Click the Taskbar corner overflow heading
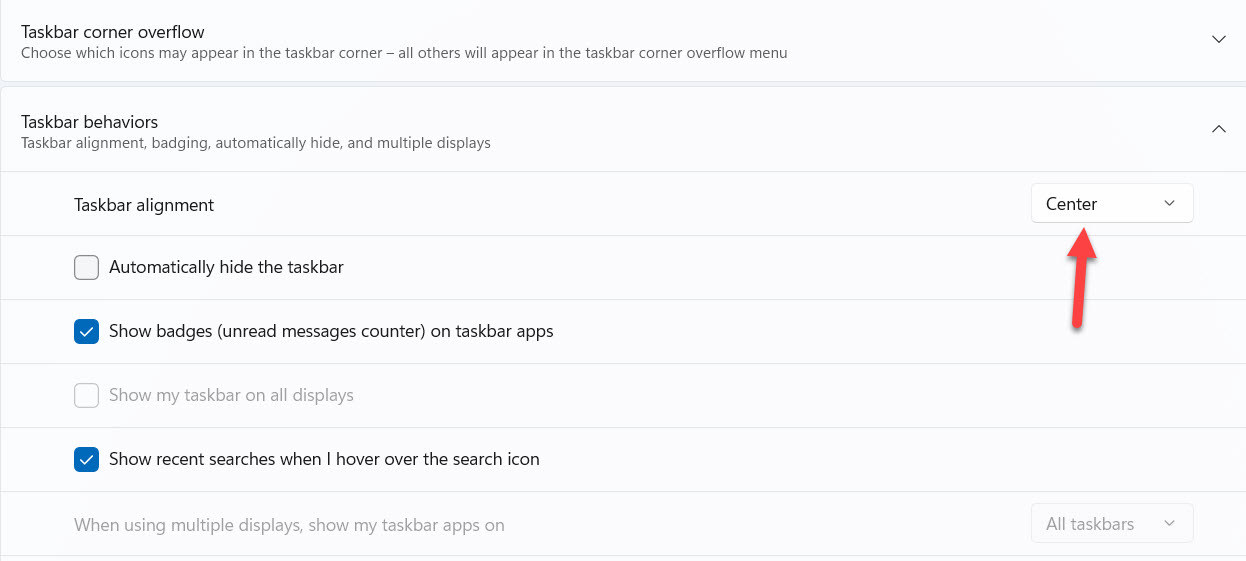Screen dimensions: 1246x561 tap(113, 32)
